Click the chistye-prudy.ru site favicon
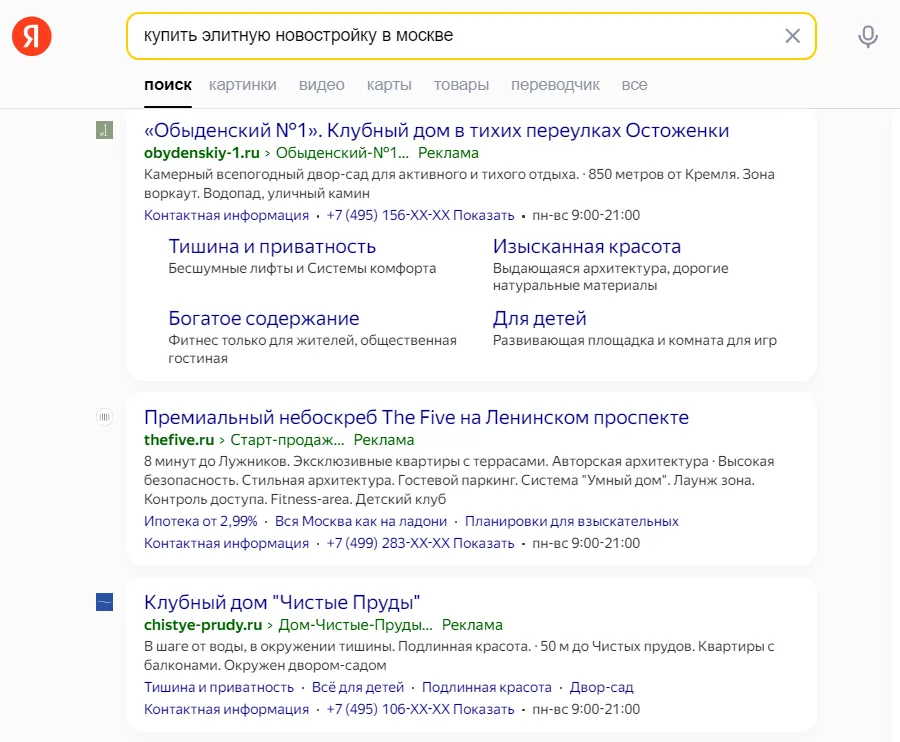The image size is (900, 742). point(104,602)
